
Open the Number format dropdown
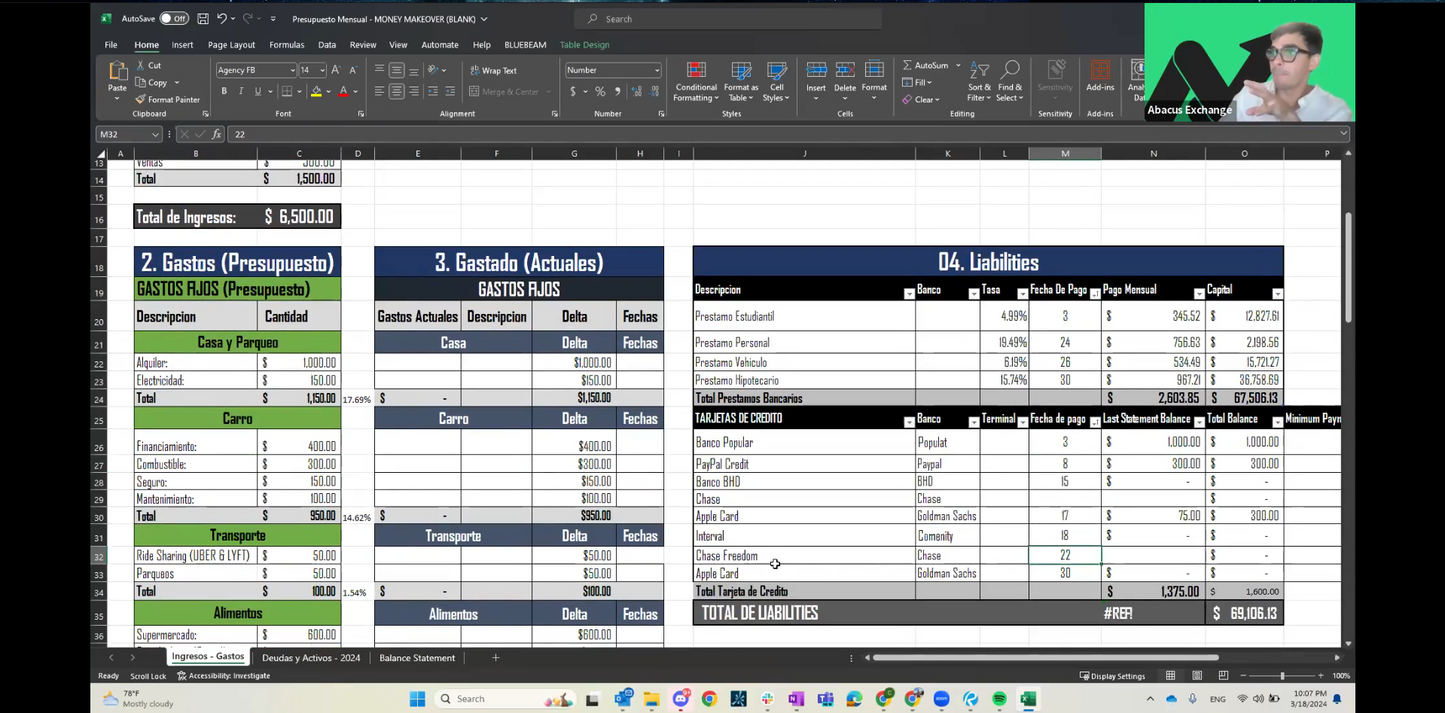pyautogui.click(x=656, y=70)
